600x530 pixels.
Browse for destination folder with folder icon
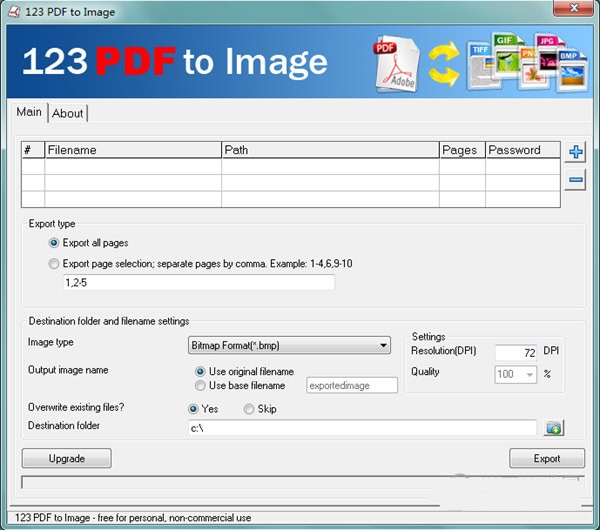(554, 428)
